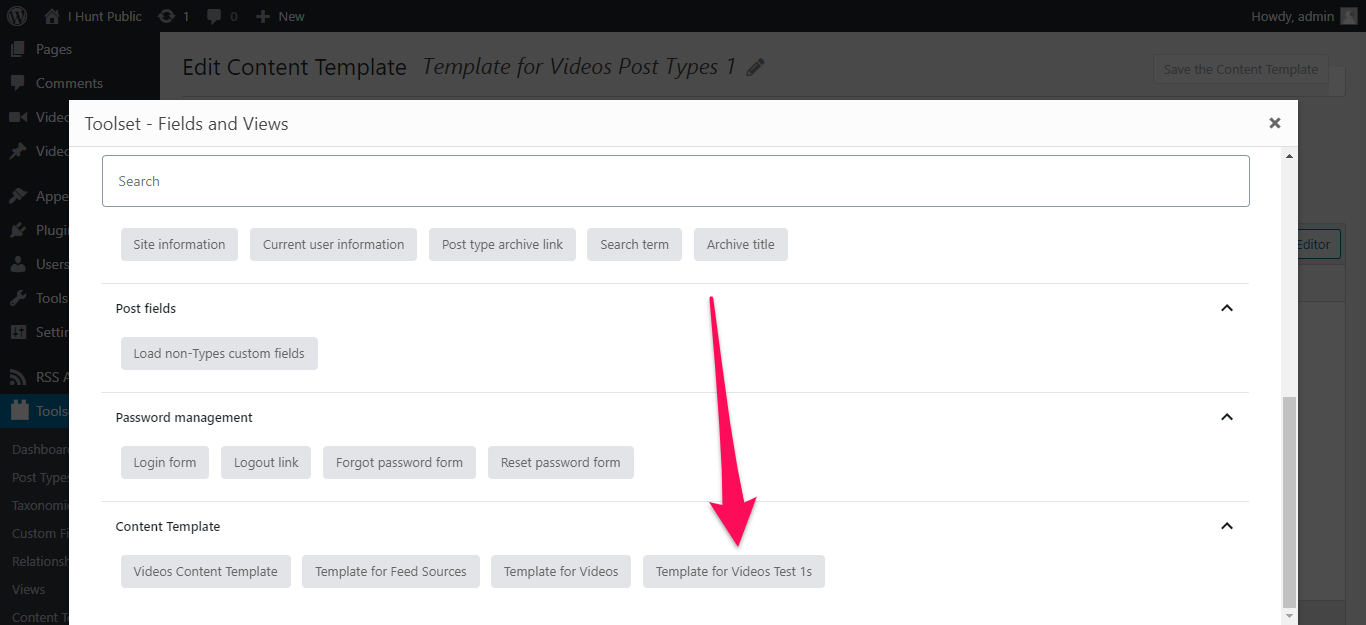Viewport: 1366px width, 625px height.
Task: Open the admin user avatar
Action: point(1349,16)
